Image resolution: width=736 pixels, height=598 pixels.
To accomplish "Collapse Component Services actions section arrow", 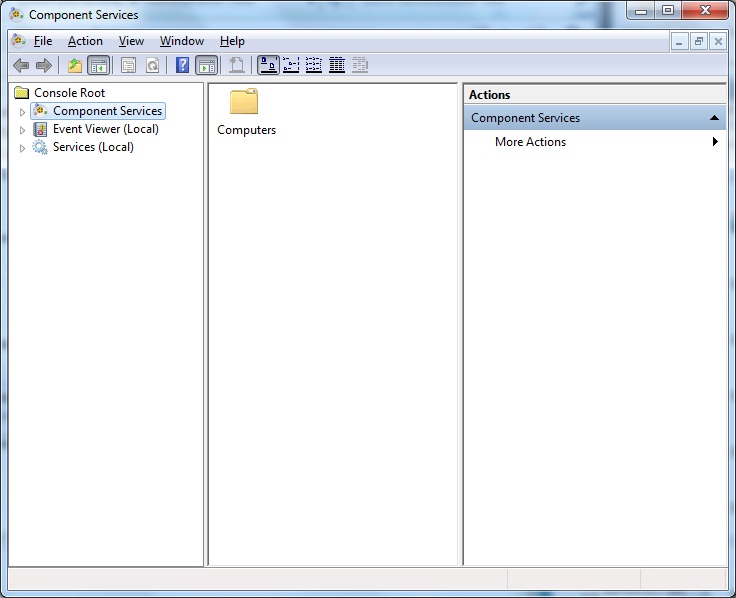I will pyautogui.click(x=714, y=118).
